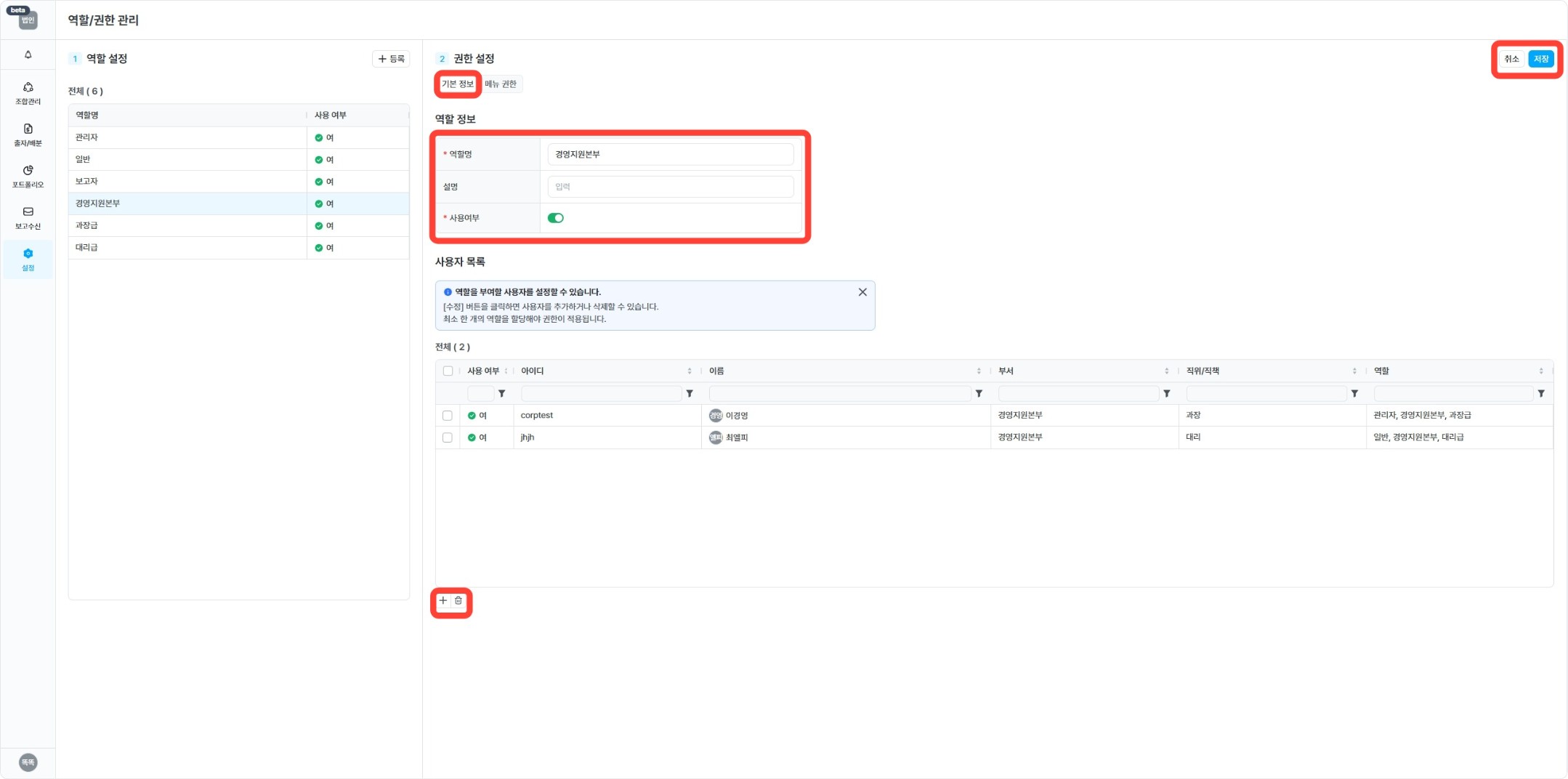The image size is (1568, 779).
Task: Click the 설명 input field
Action: 670,187
